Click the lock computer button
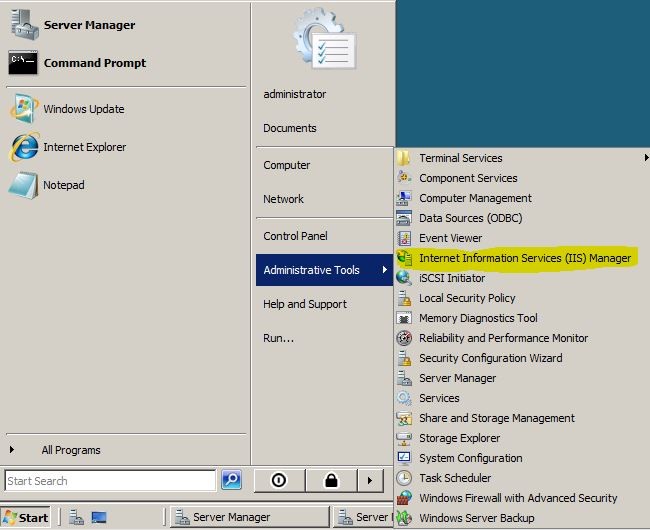 [x=331, y=481]
